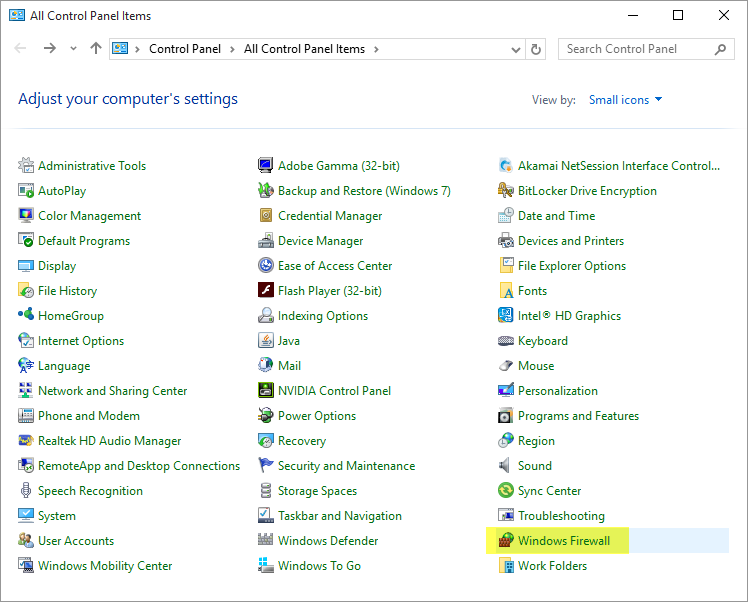Click the Refresh button next to address bar

pyautogui.click(x=537, y=49)
